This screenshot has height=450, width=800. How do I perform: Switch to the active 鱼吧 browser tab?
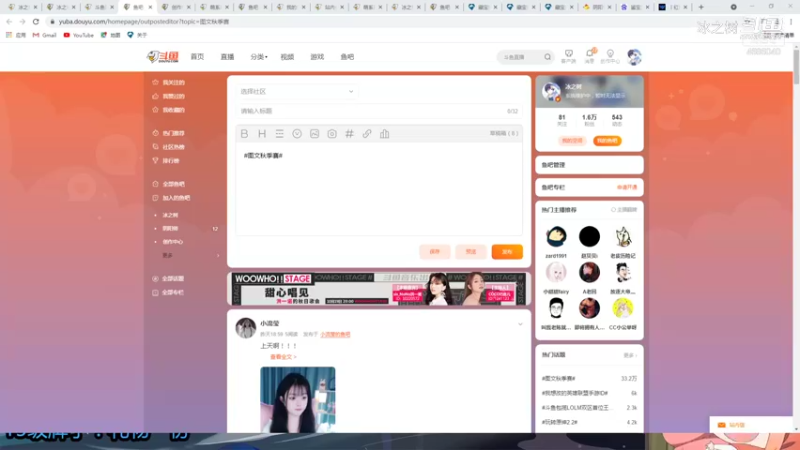pos(138,7)
